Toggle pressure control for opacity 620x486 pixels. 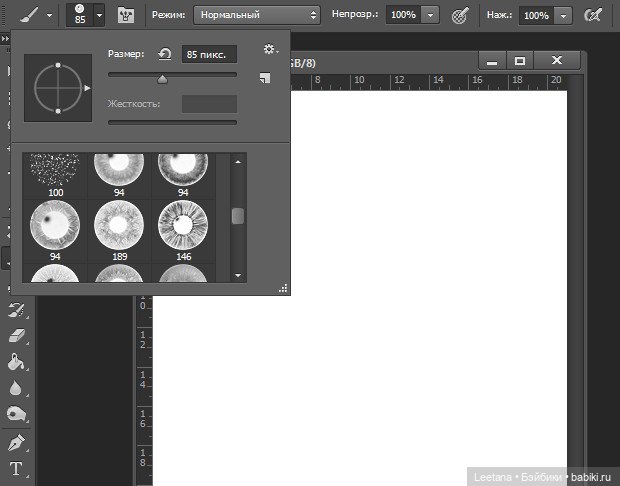click(x=460, y=15)
